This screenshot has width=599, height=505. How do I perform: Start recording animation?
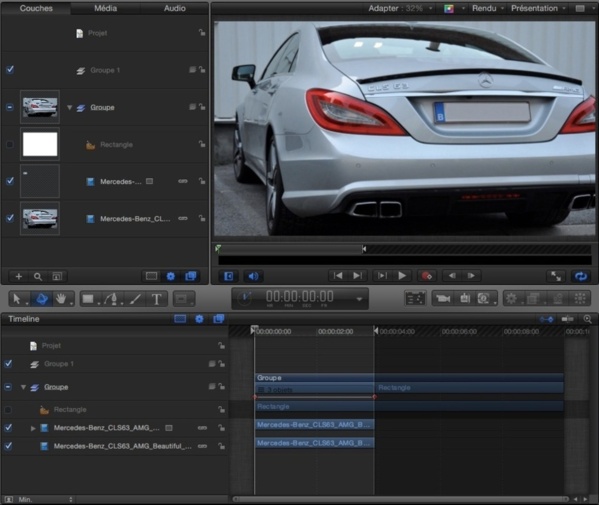pos(426,276)
